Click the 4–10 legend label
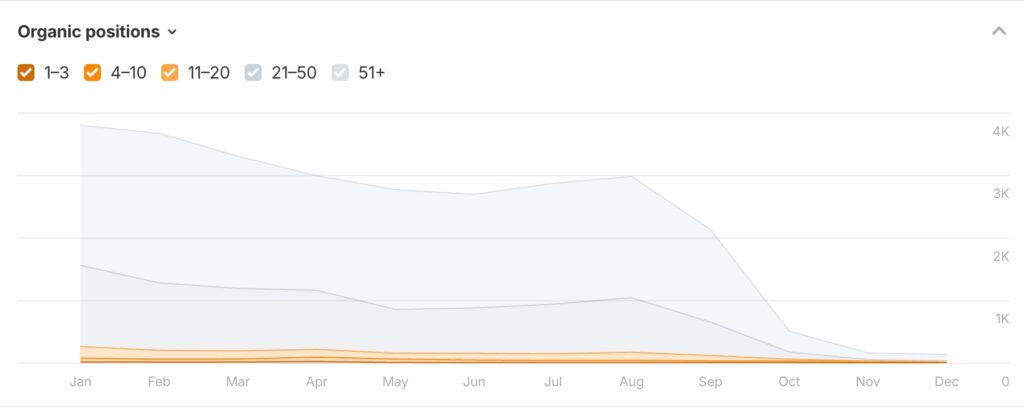1024x411 pixels. [x=127, y=72]
